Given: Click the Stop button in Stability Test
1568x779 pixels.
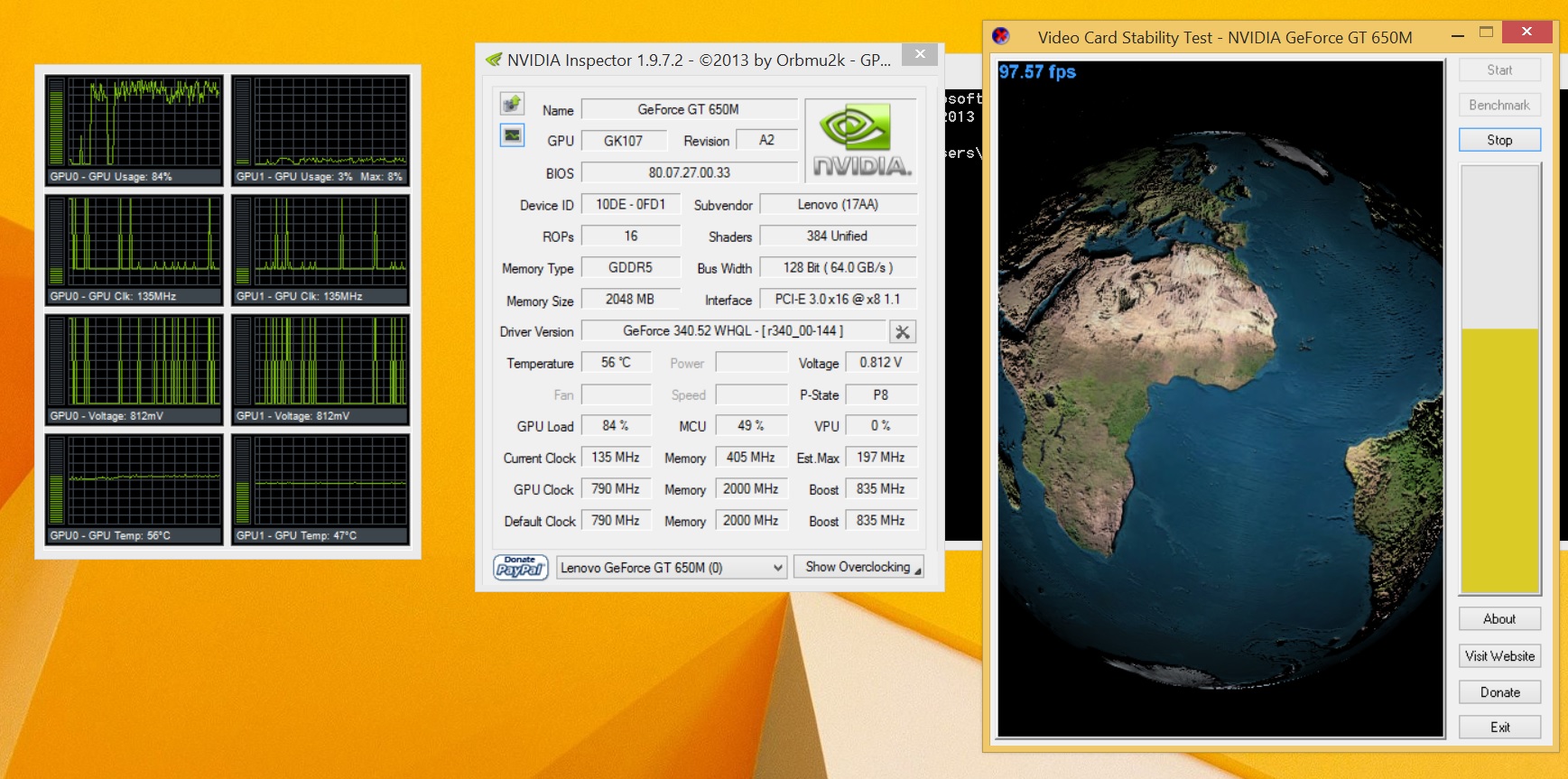Looking at the screenshot, I should pyautogui.click(x=1499, y=140).
